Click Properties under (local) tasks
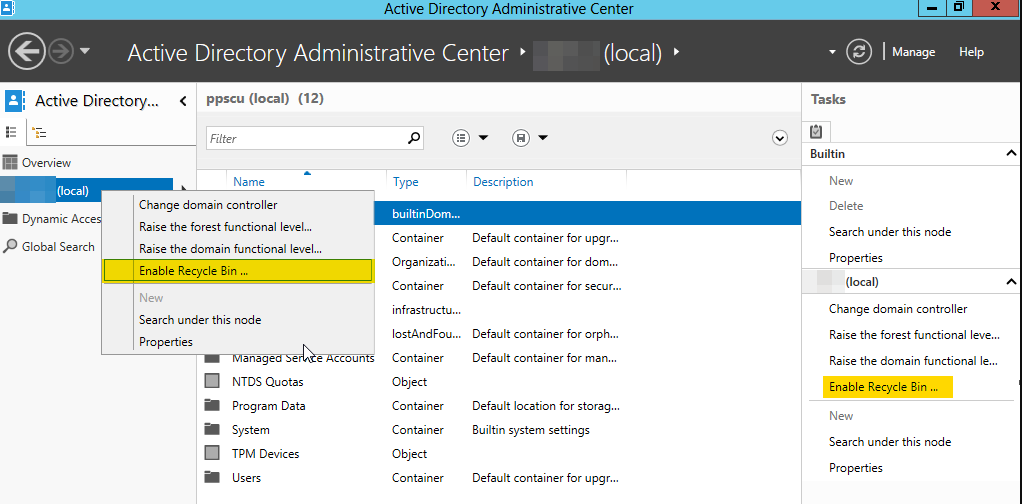Image resolution: width=1022 pixels, height=504 pixels. pyautogui.click(x=855, y=468)
